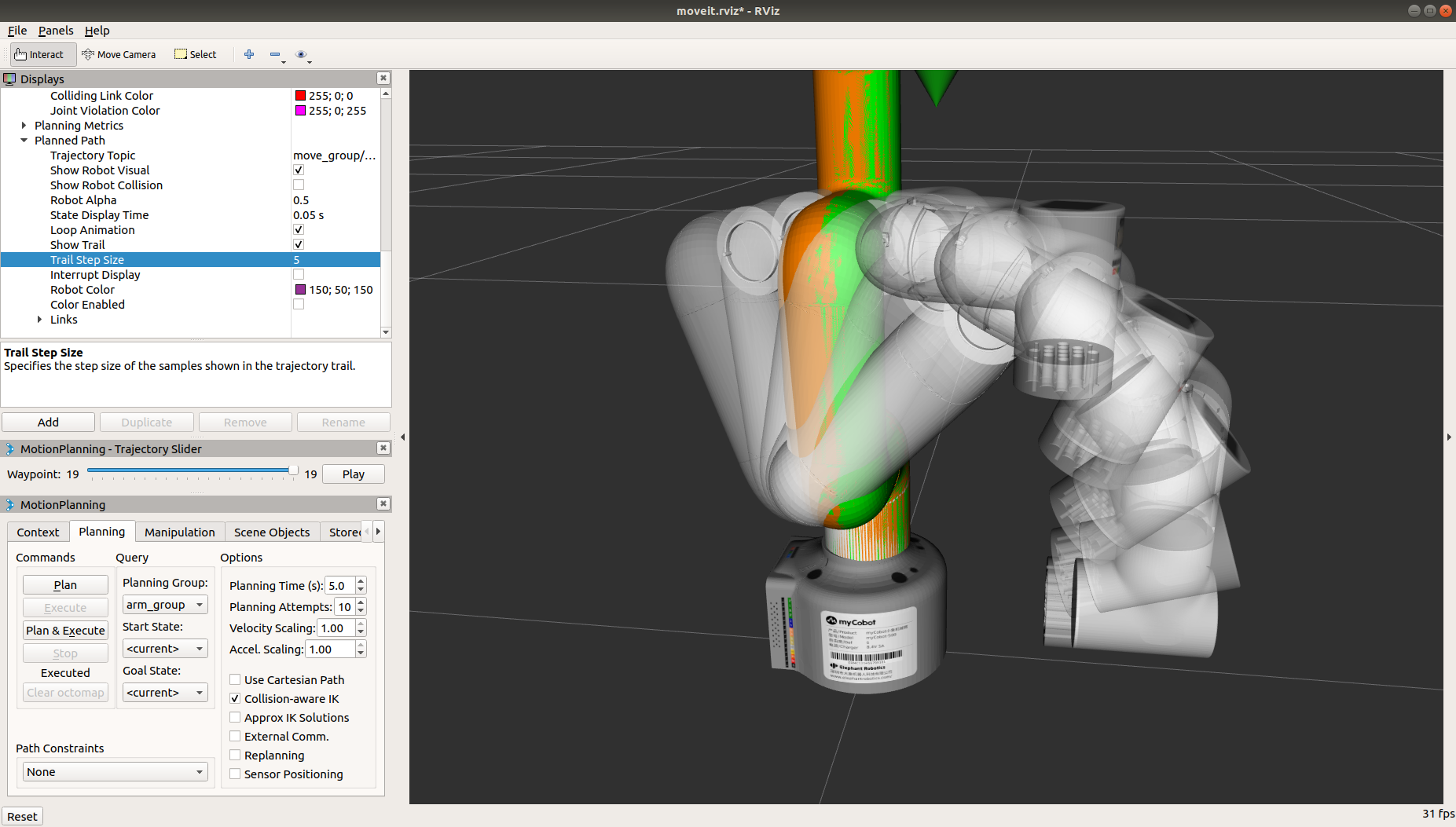This screenshot has width=1456, height=827.
Task: Activate the Move Camera tool
Action: (x=119, y=54)
